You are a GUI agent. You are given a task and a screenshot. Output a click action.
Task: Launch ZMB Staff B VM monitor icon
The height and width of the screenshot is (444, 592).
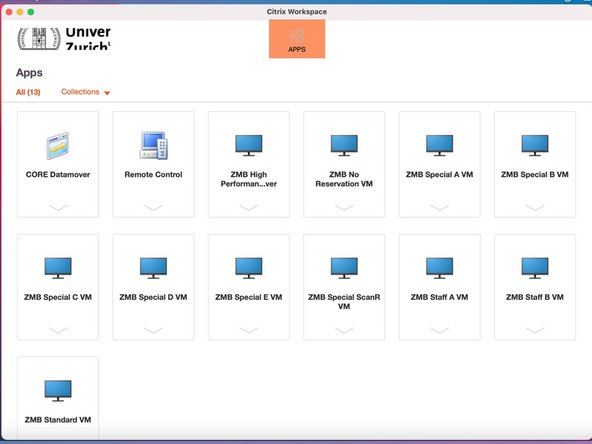pos(535,268)
